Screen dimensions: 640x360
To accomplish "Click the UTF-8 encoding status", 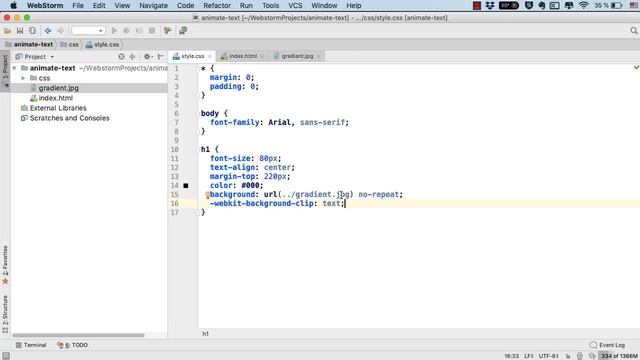I will coord(549,356).
